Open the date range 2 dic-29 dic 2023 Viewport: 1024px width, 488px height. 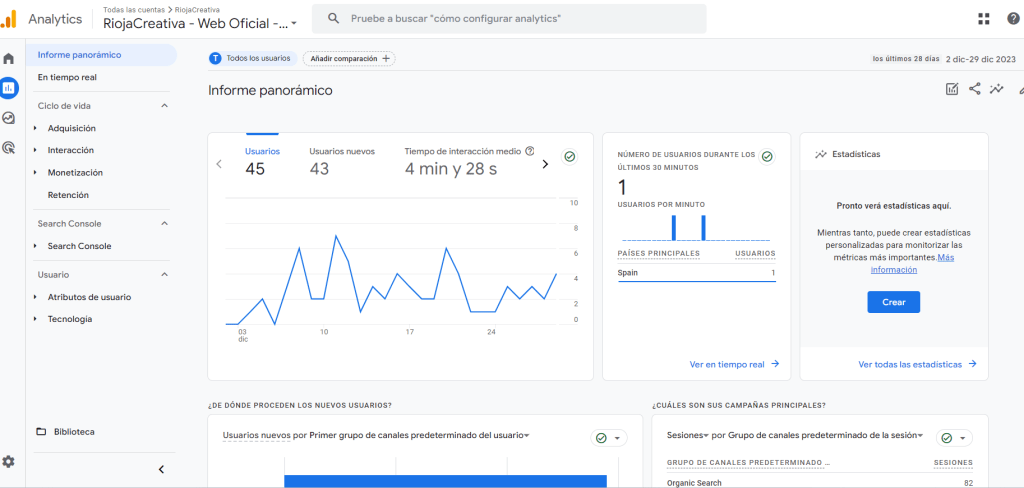point(981,59)
